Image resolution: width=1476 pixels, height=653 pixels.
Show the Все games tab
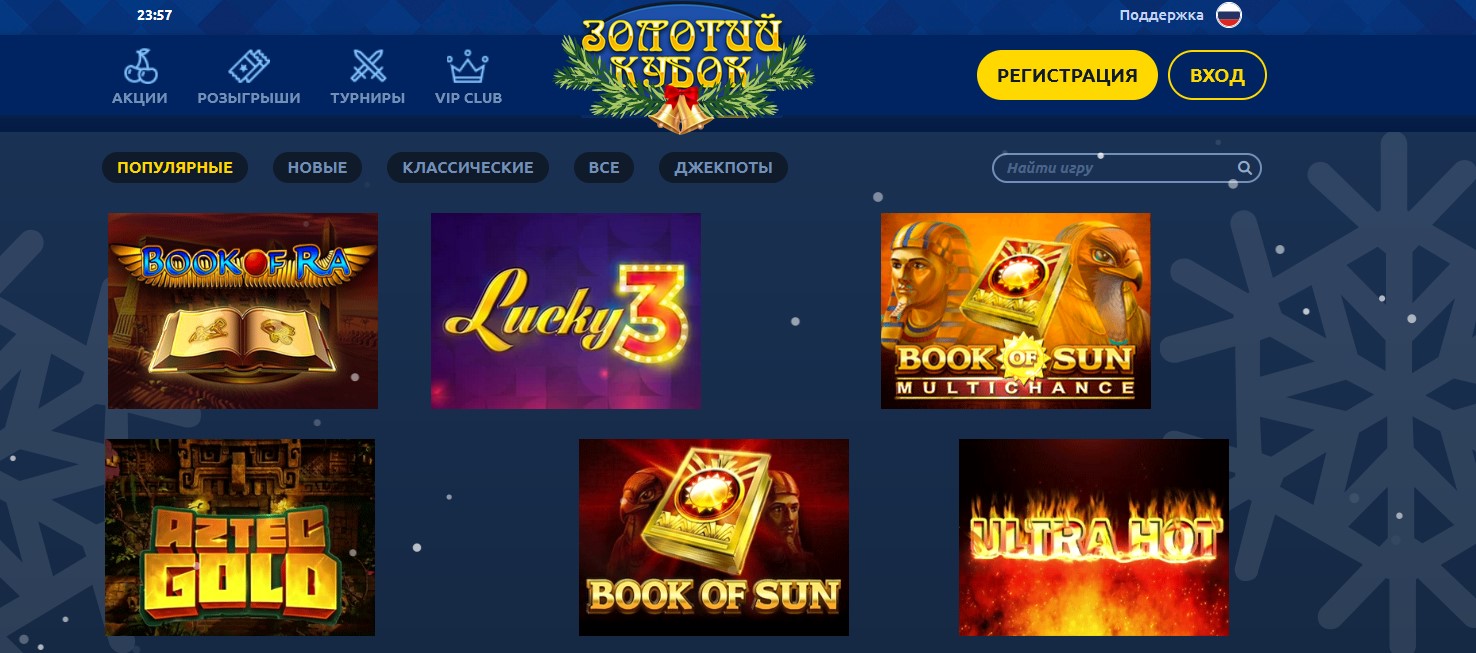point(604,168)
